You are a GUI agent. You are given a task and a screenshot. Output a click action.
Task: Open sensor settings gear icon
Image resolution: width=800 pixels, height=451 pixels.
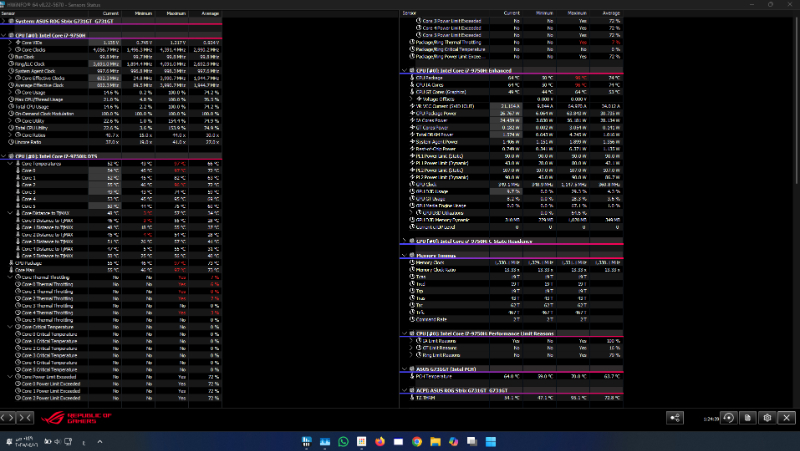[x=767, y=418]
